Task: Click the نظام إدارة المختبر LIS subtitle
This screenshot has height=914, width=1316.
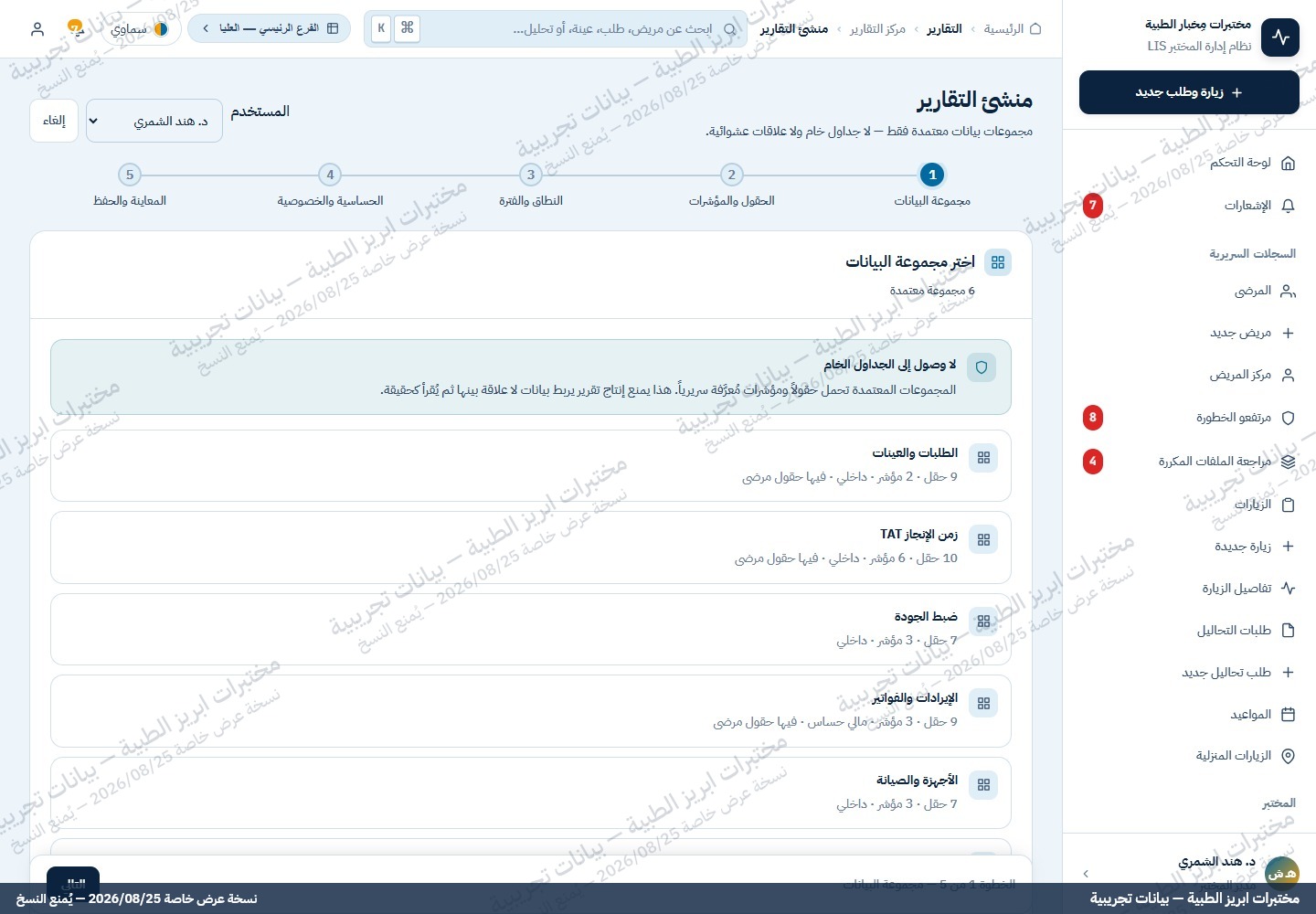Action: 1199,47
